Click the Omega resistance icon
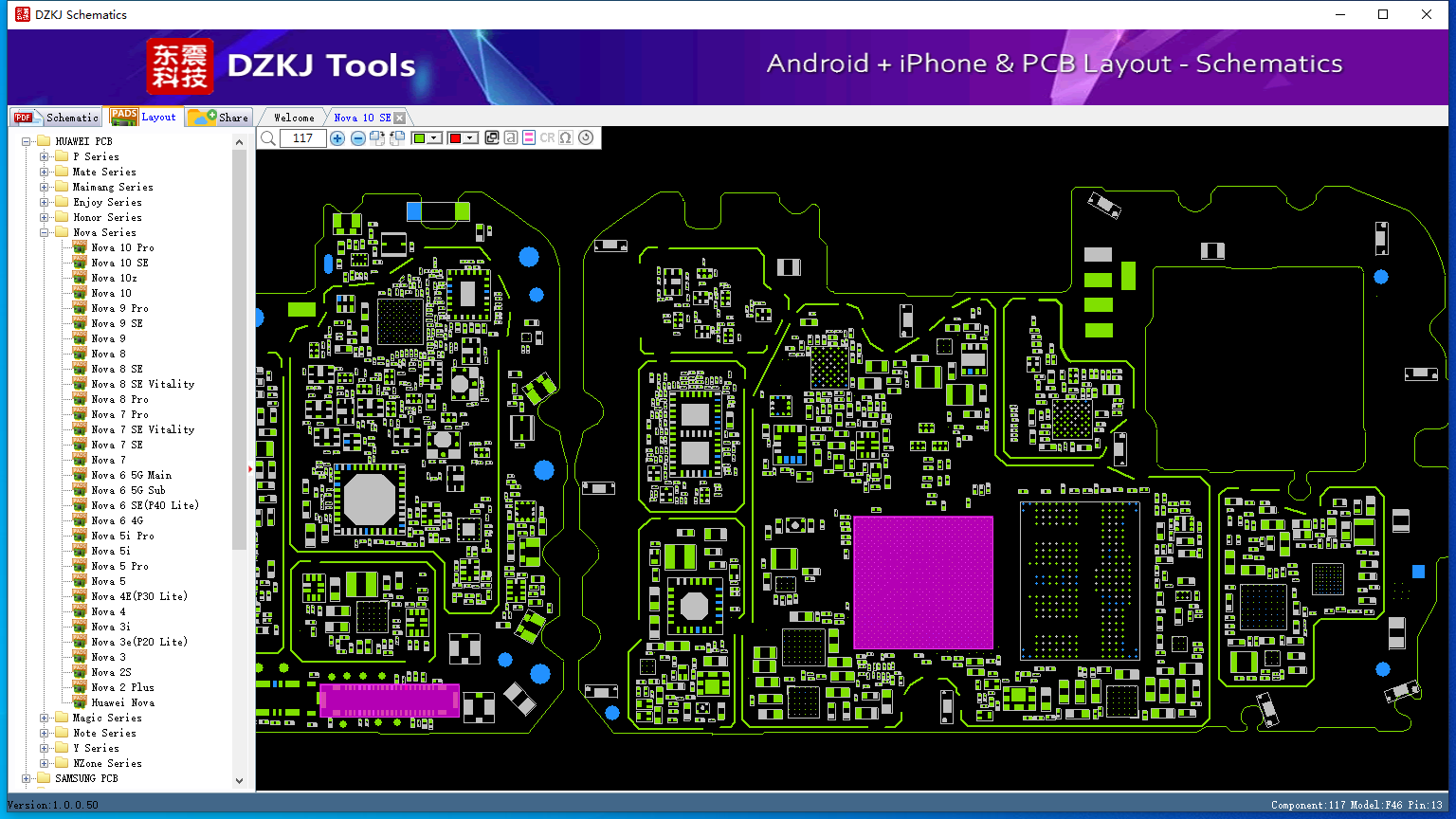This screenshot has width=1456, height=819. (x=566, y=137)
